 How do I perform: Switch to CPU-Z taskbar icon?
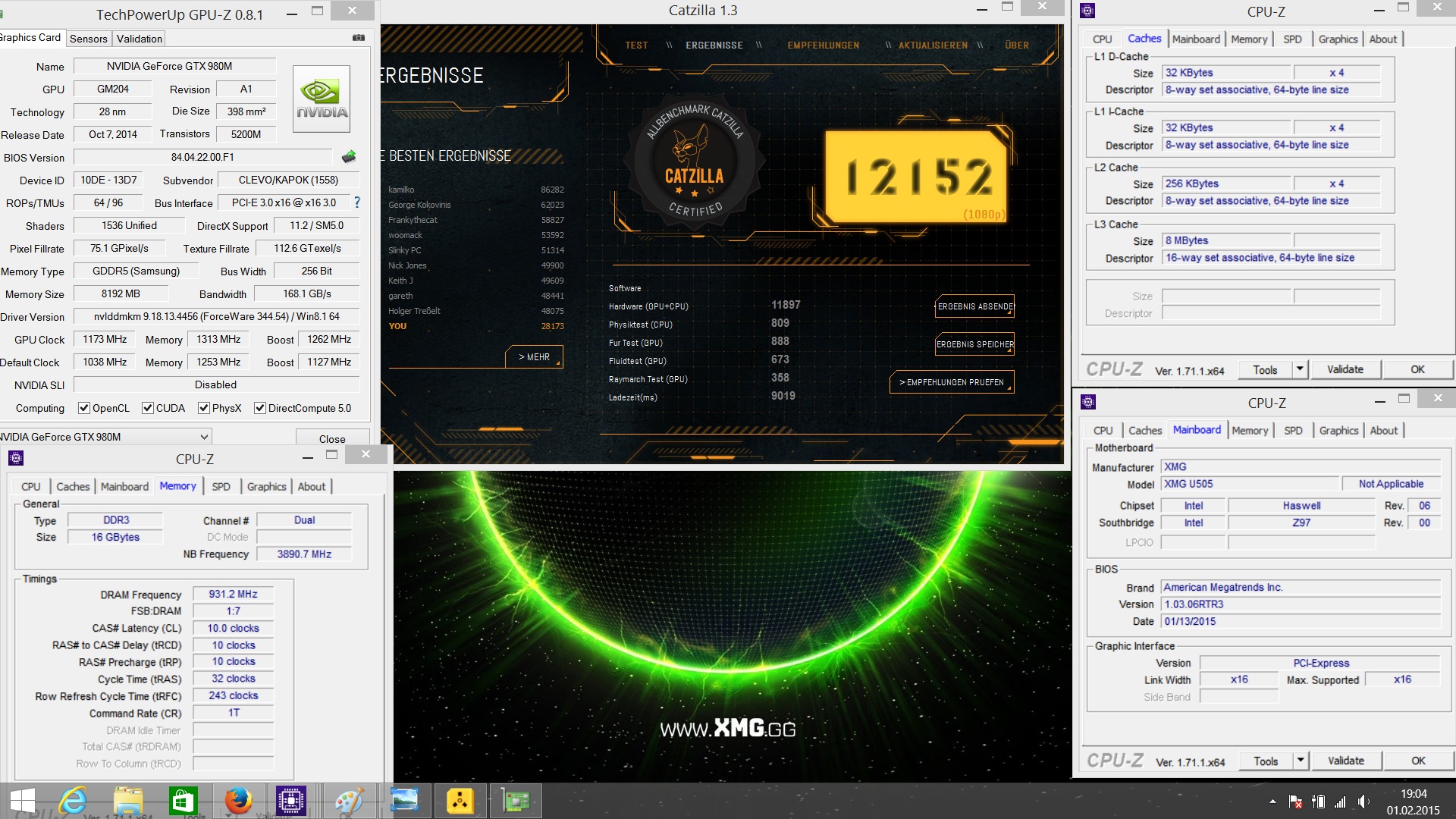point(291,801)
